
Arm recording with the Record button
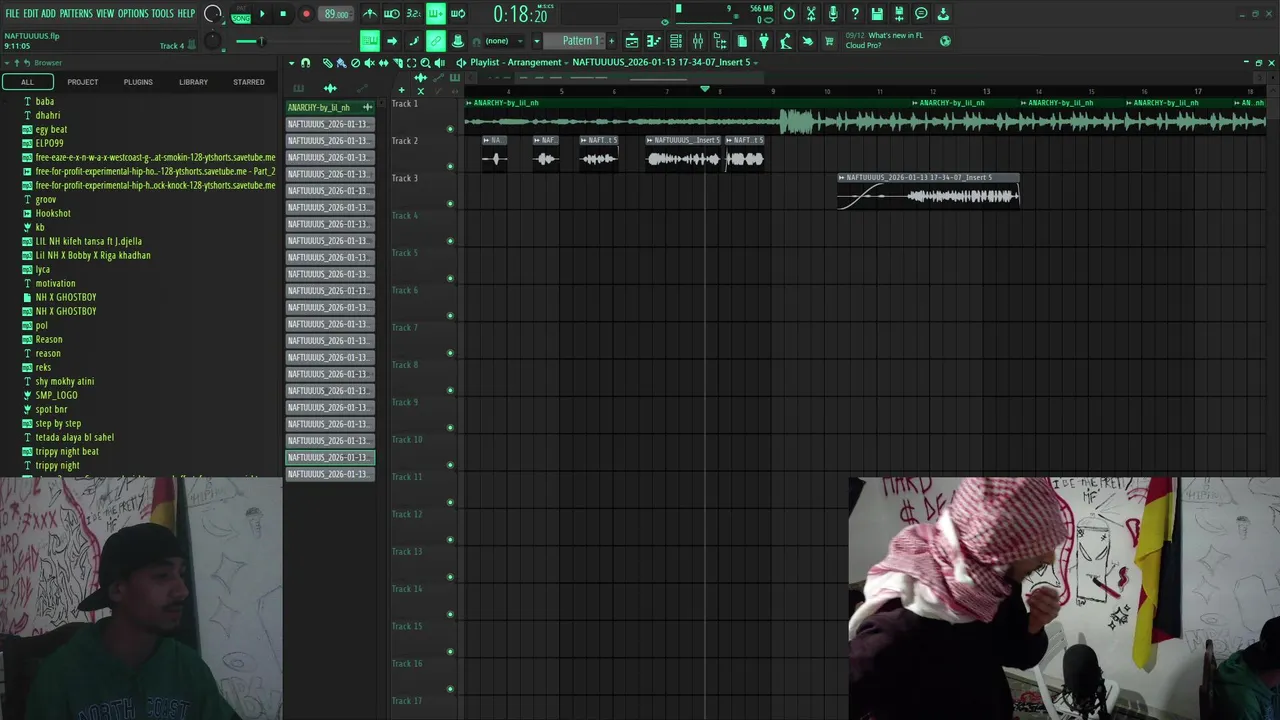[306, 14]
